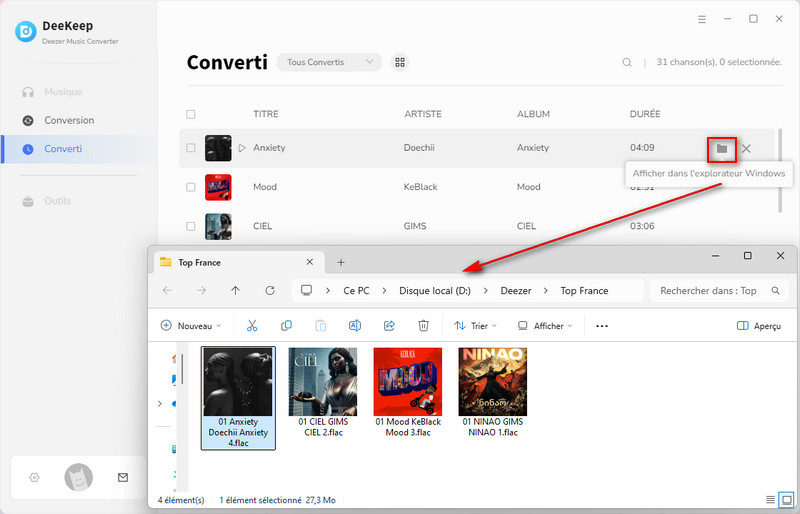The height and width of the screenshot is (514, 800).
Task: Select the Top France tab in Explorer
Action: 238,262
